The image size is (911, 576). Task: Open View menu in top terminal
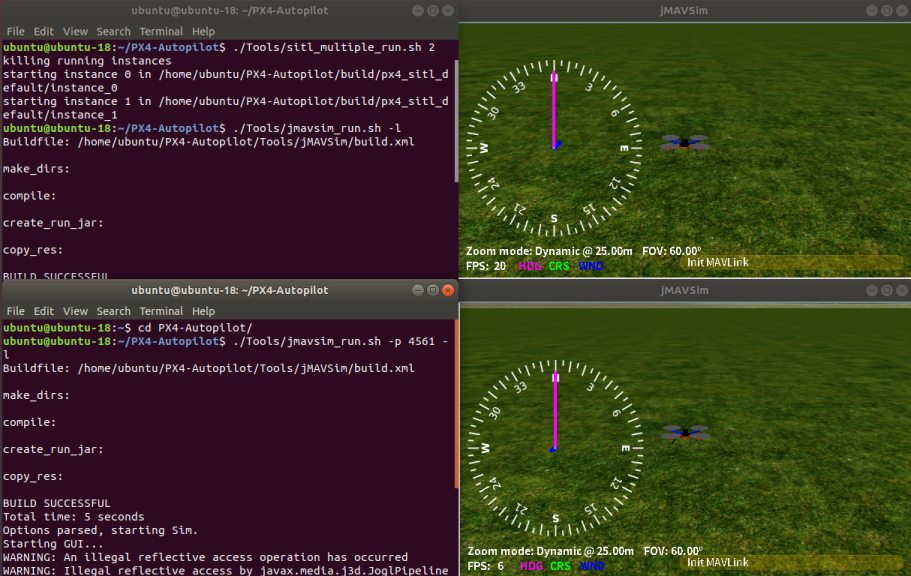point(76,31)
